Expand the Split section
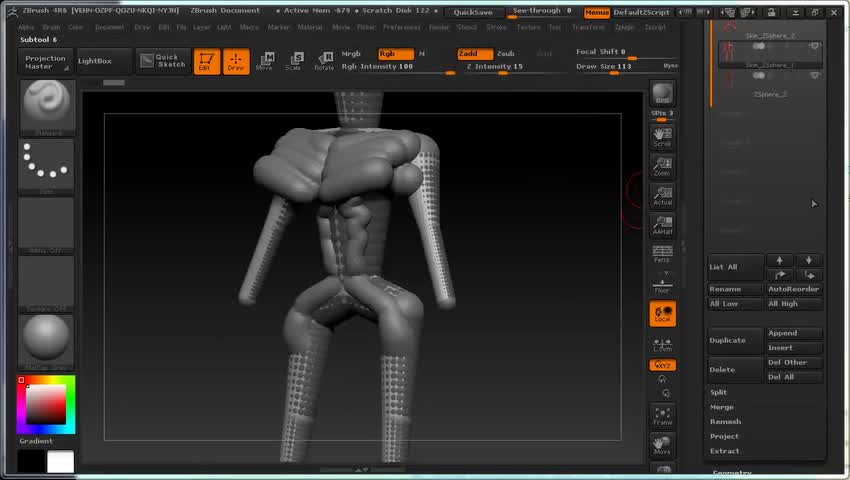 pos(719,392)
